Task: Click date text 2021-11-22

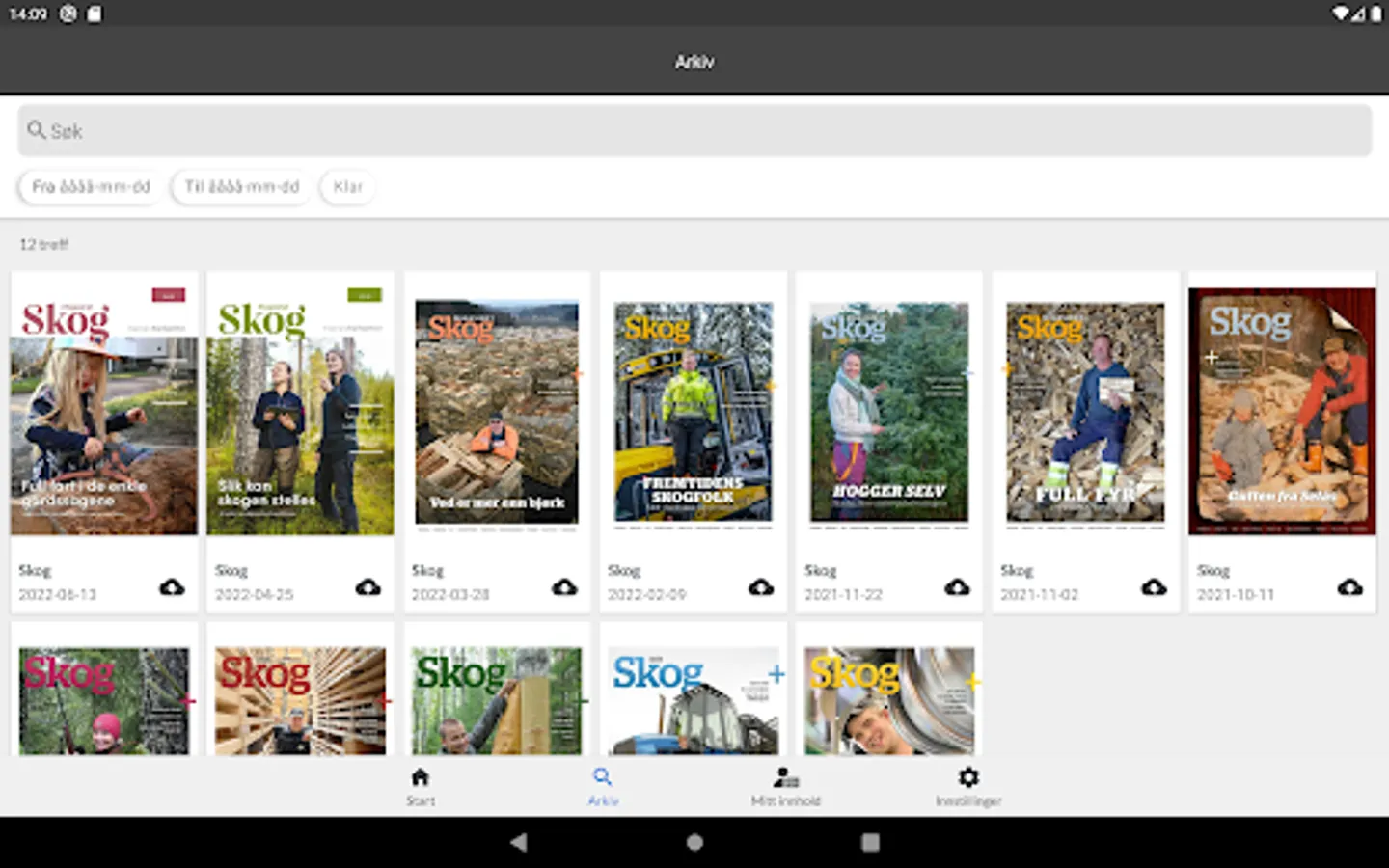Action: (843, 595)
